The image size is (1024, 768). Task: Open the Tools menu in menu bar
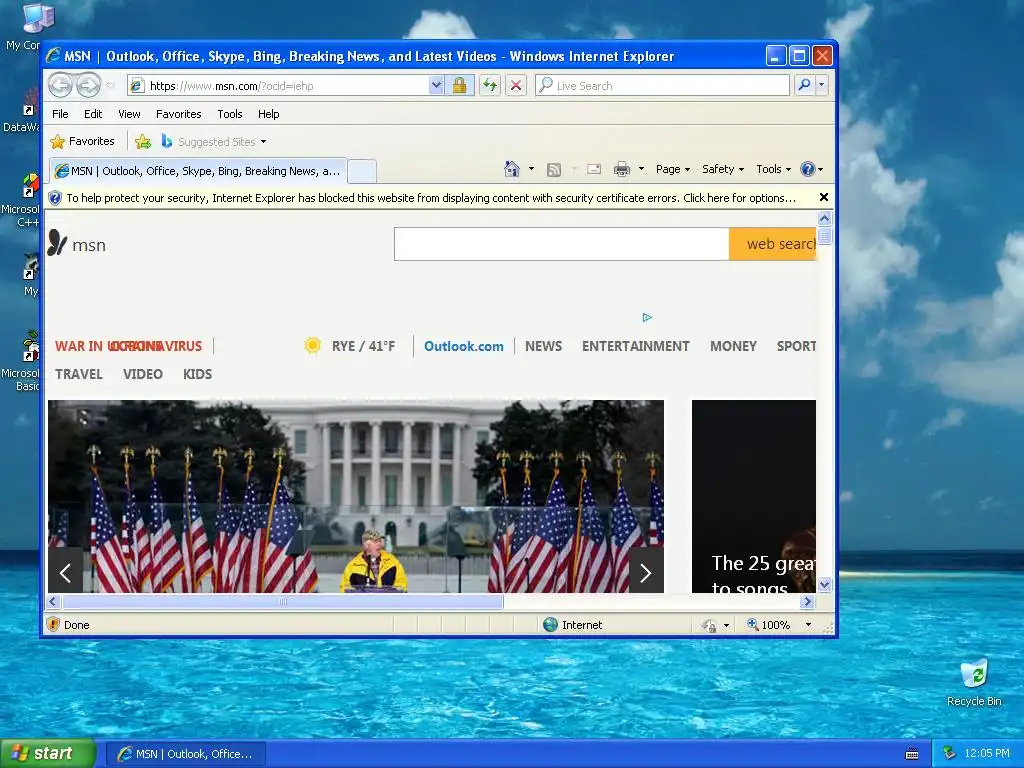(230, 114)
